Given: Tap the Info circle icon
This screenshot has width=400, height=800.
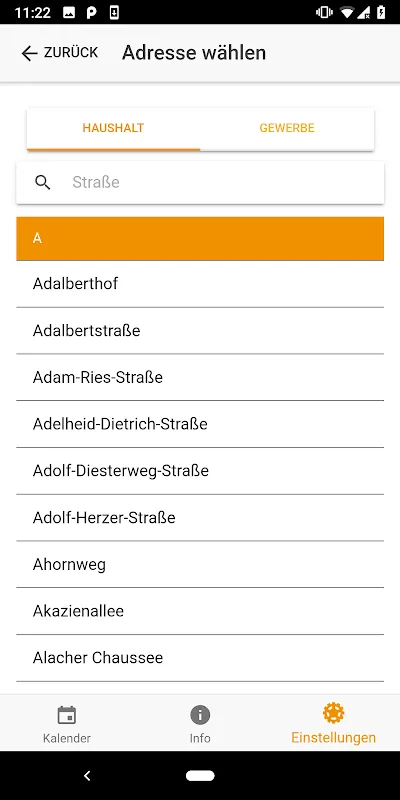Looking at the screenshot, I should (x=200, y=715).
